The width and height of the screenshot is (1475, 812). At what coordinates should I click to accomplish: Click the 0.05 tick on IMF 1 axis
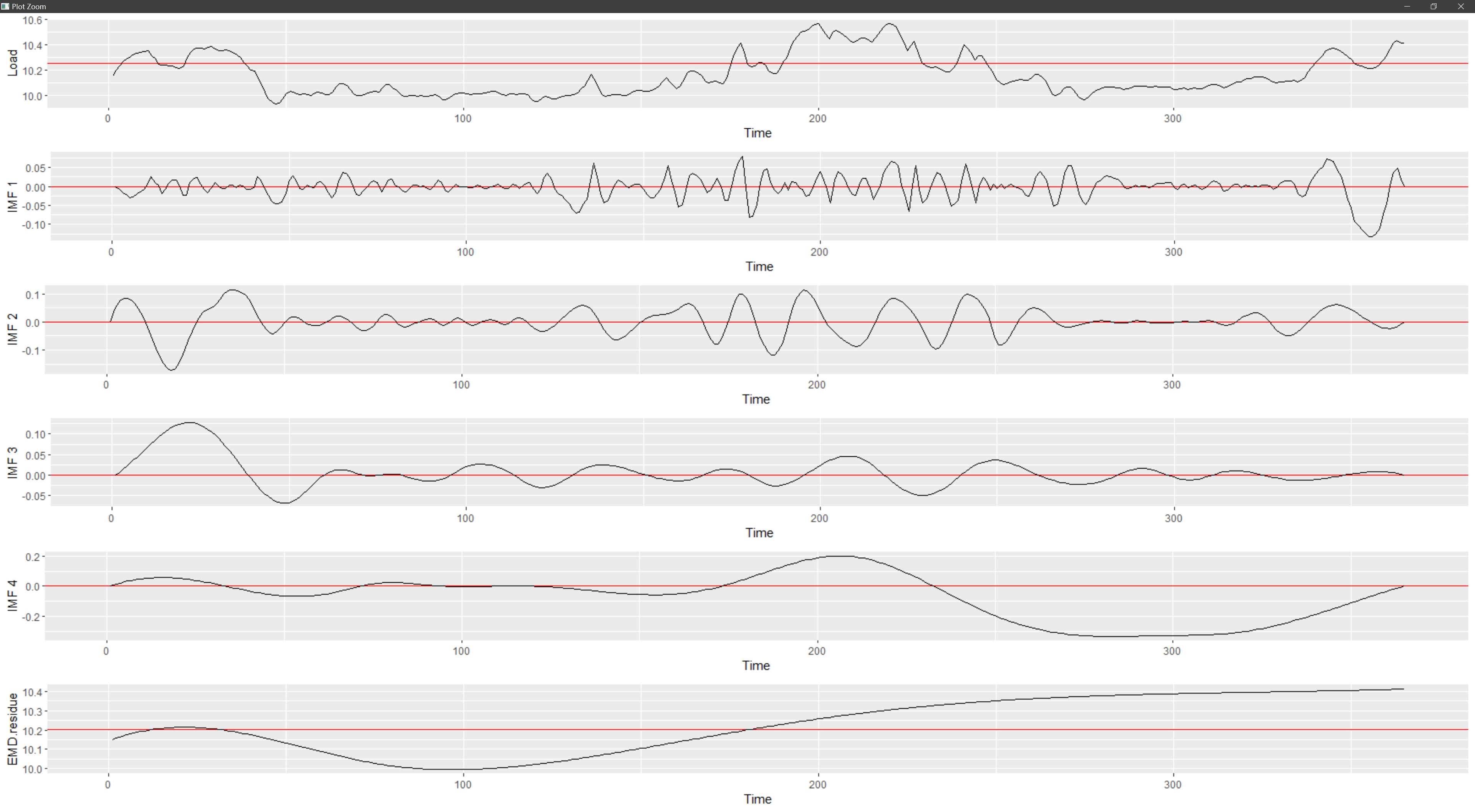click(x=35, y=168)
